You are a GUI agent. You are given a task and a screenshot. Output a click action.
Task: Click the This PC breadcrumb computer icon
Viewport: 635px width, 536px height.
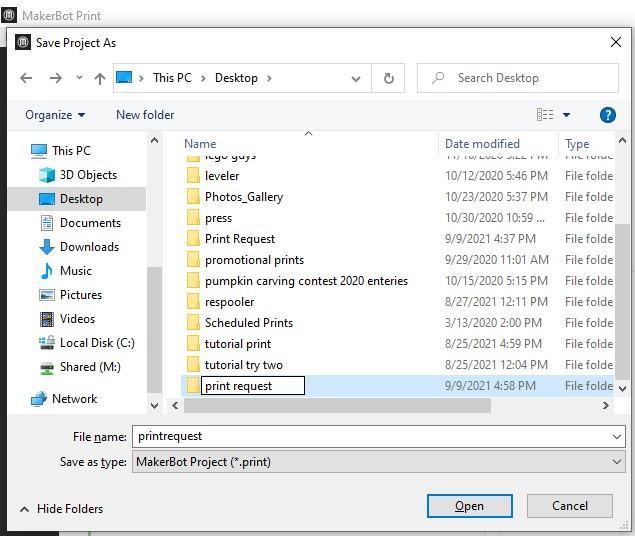[x=124, y=77]
